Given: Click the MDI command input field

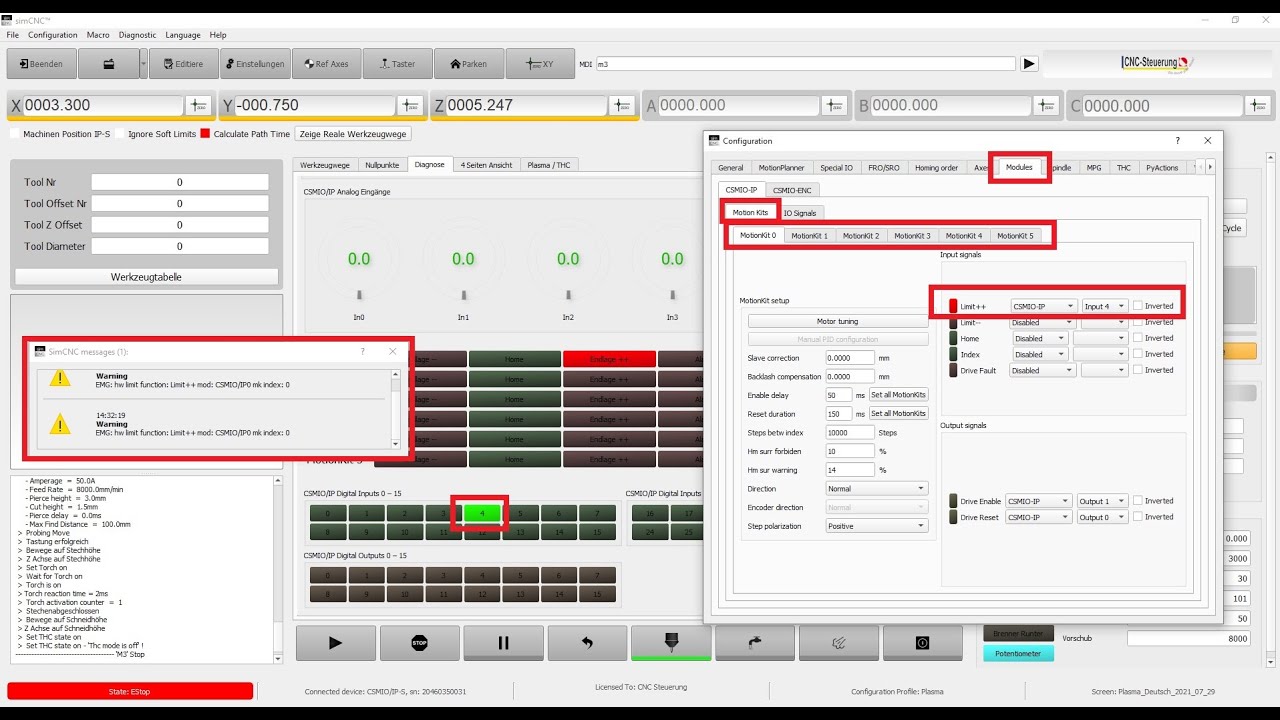Looking at the screenshot, I should tap(806, 64).
